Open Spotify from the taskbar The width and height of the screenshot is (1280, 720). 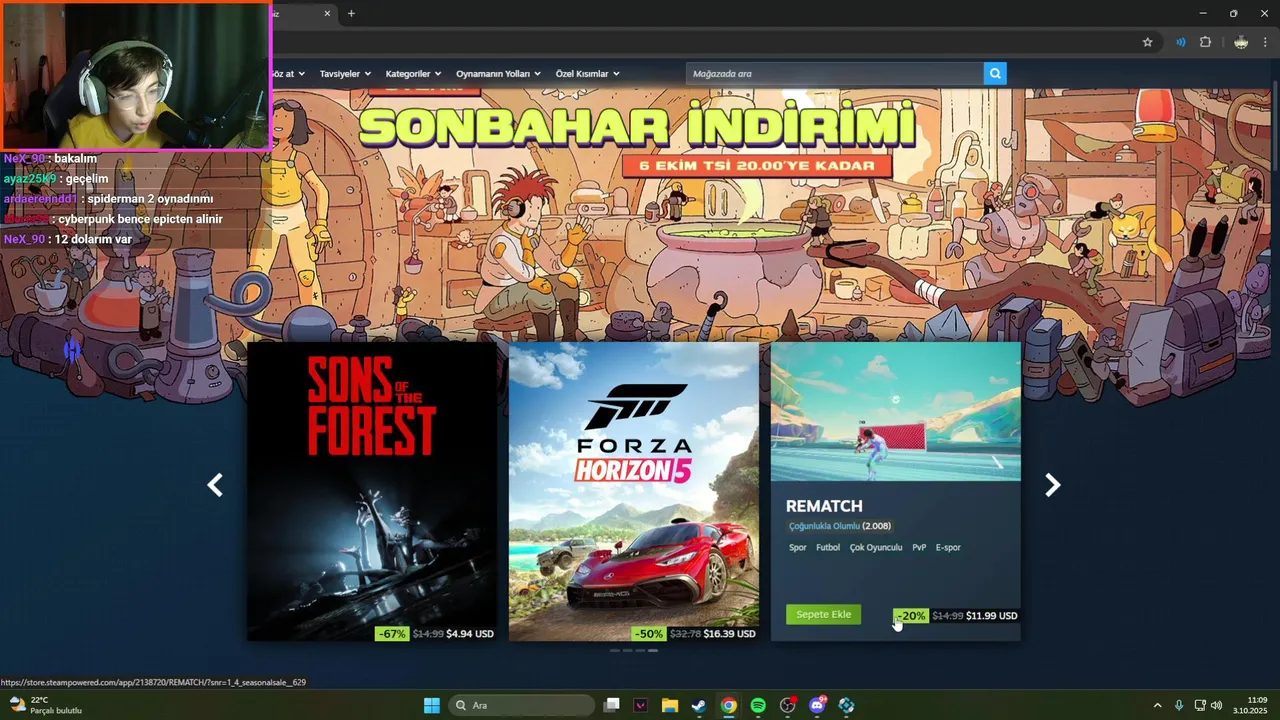(758, 705)
